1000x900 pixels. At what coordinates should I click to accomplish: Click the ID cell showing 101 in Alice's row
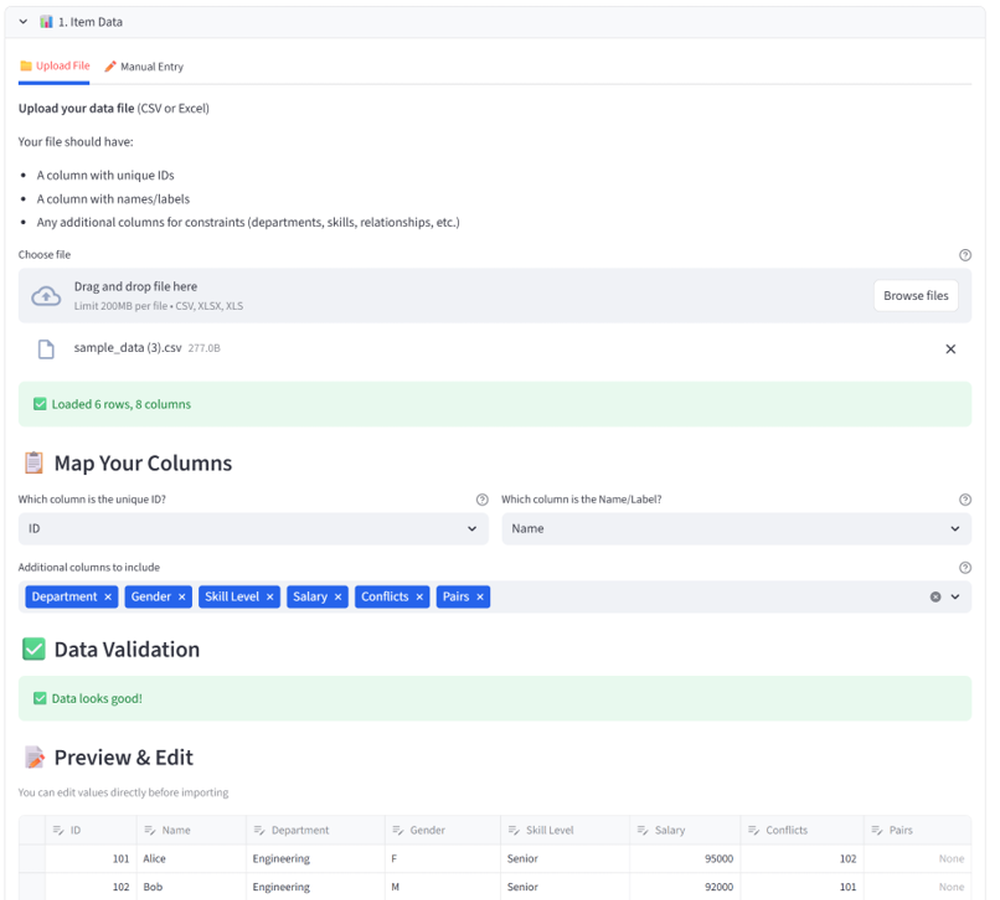[91, 859]
